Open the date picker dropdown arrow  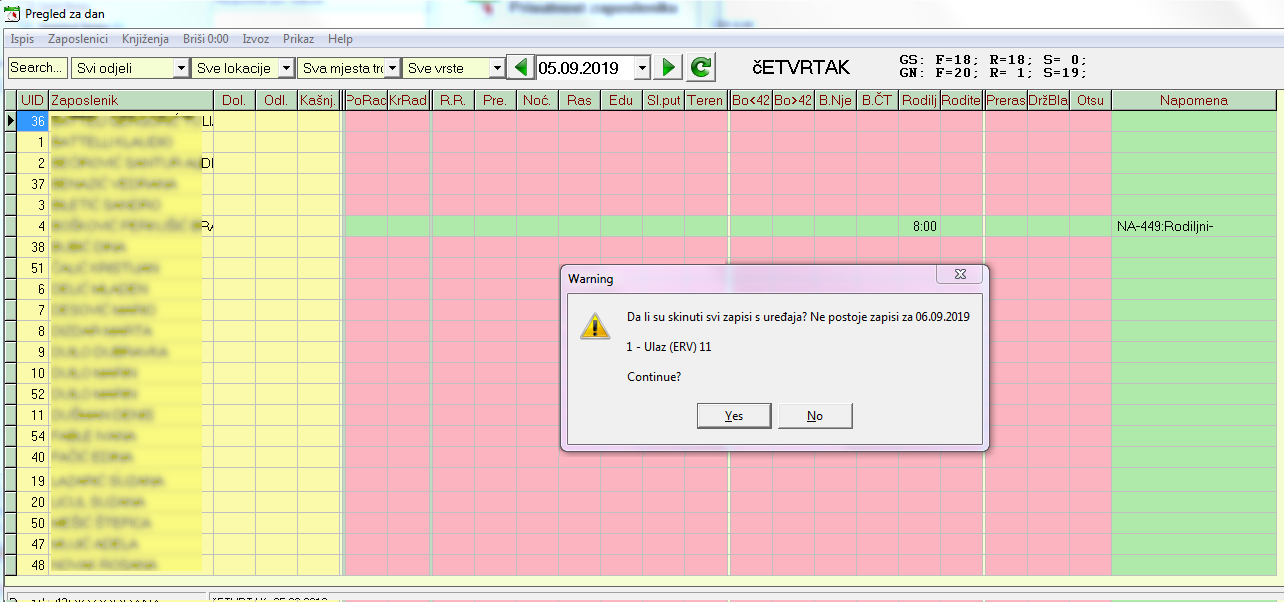pyautogui.click(x=643, y=68)
